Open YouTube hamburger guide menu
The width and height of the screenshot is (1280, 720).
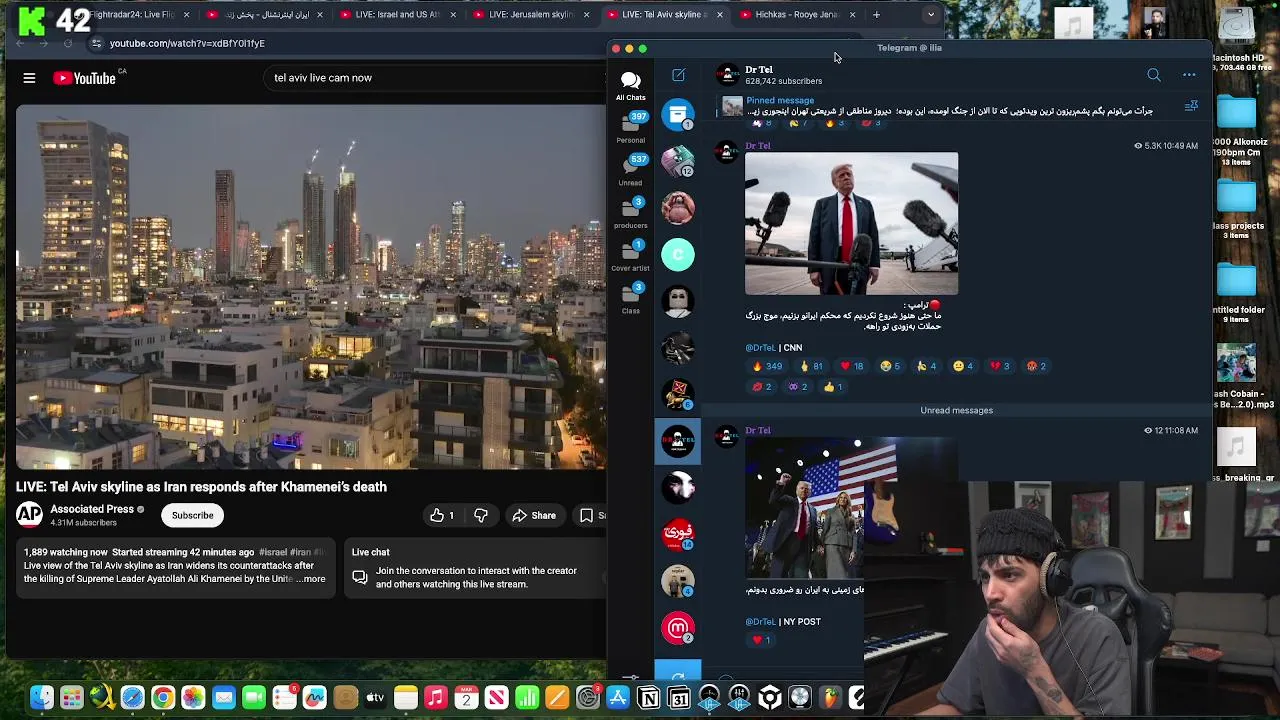point(29,78)
